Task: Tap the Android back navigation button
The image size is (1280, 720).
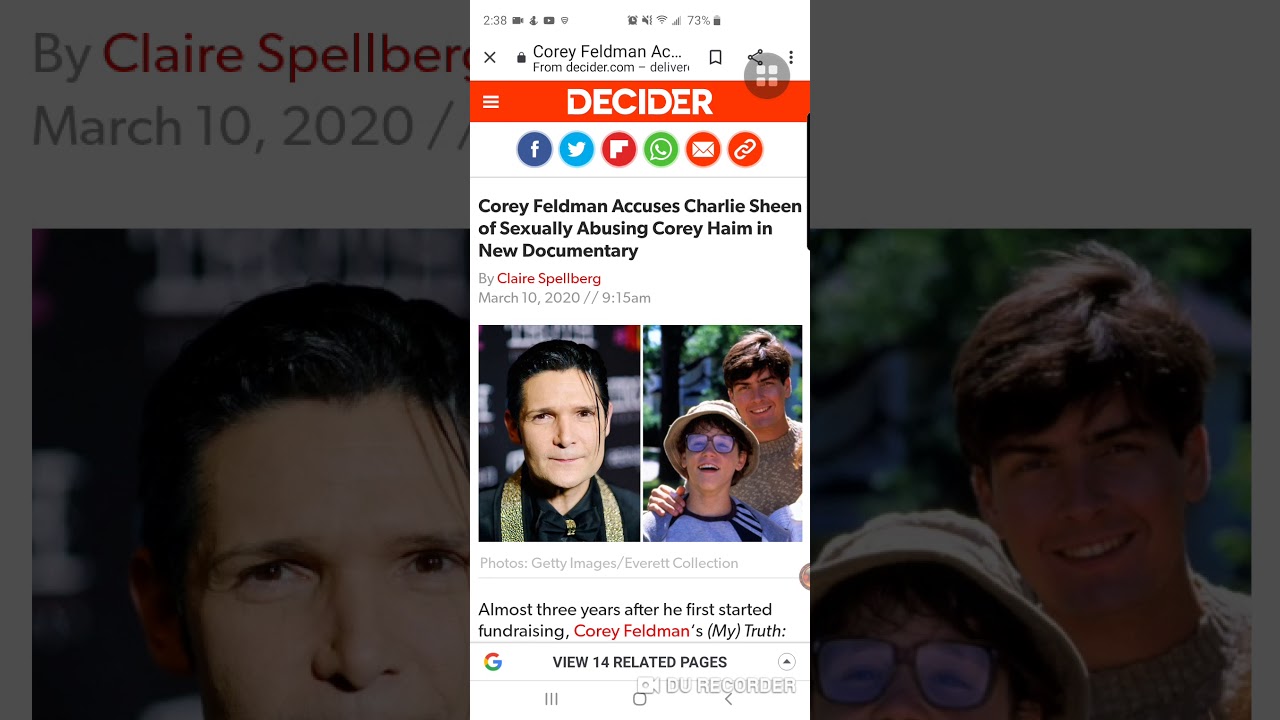Action: coord(728,699)
